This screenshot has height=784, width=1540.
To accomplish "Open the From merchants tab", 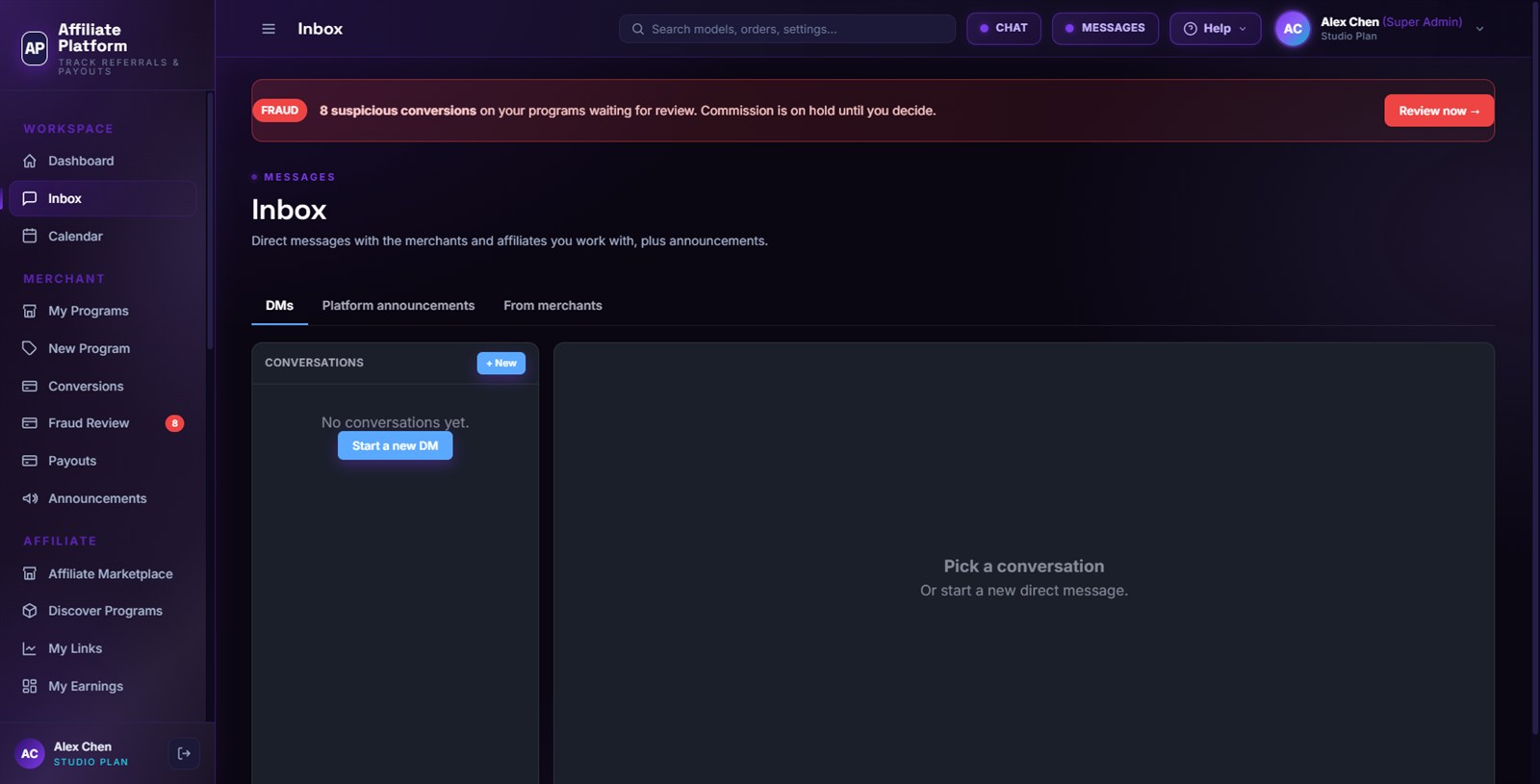I will click(552, 306).
